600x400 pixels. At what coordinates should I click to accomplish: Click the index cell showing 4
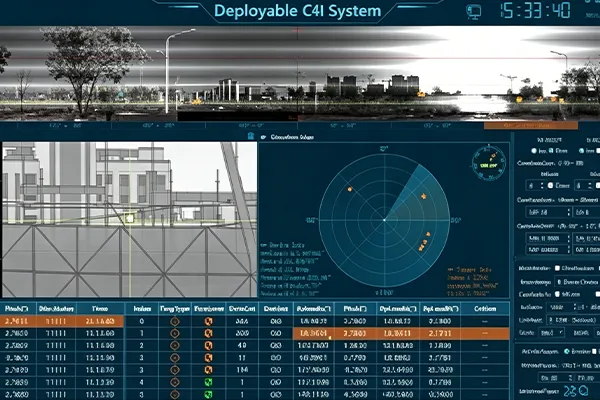pos(142,382)
